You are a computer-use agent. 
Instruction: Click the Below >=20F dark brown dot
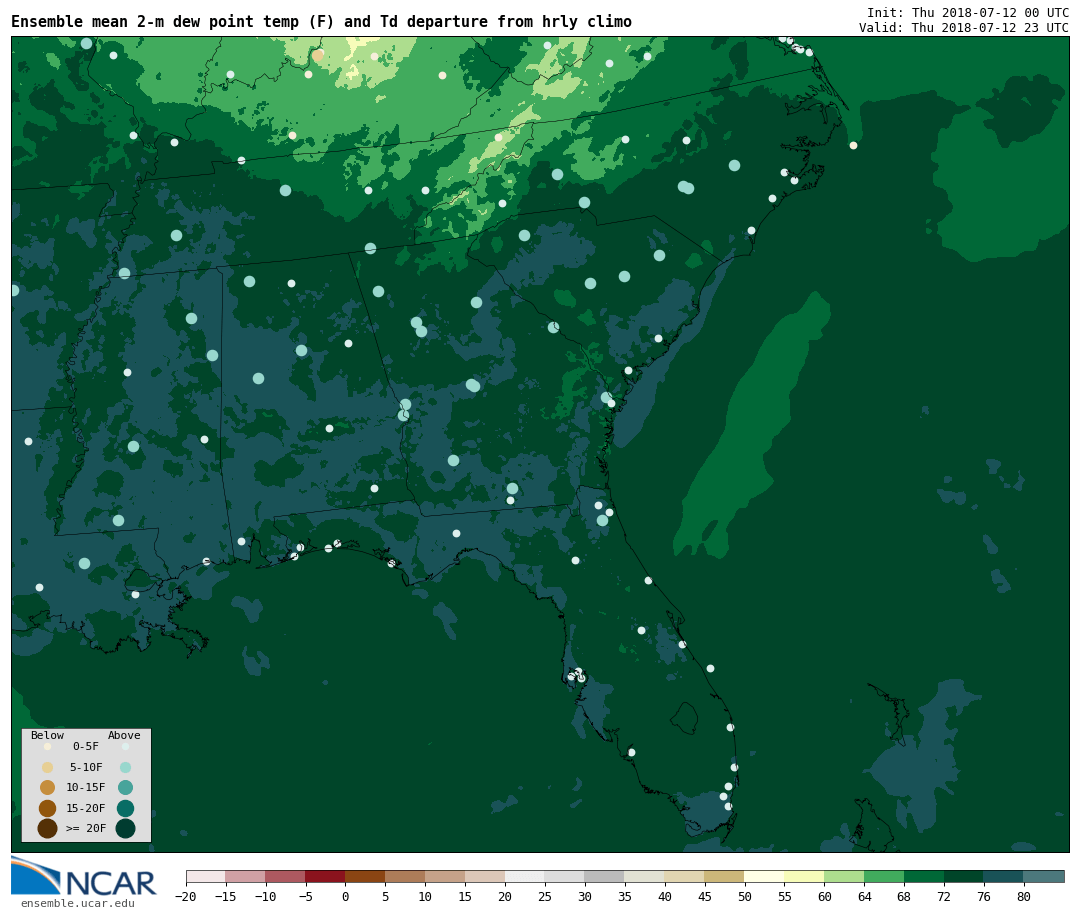click(48, 828)
